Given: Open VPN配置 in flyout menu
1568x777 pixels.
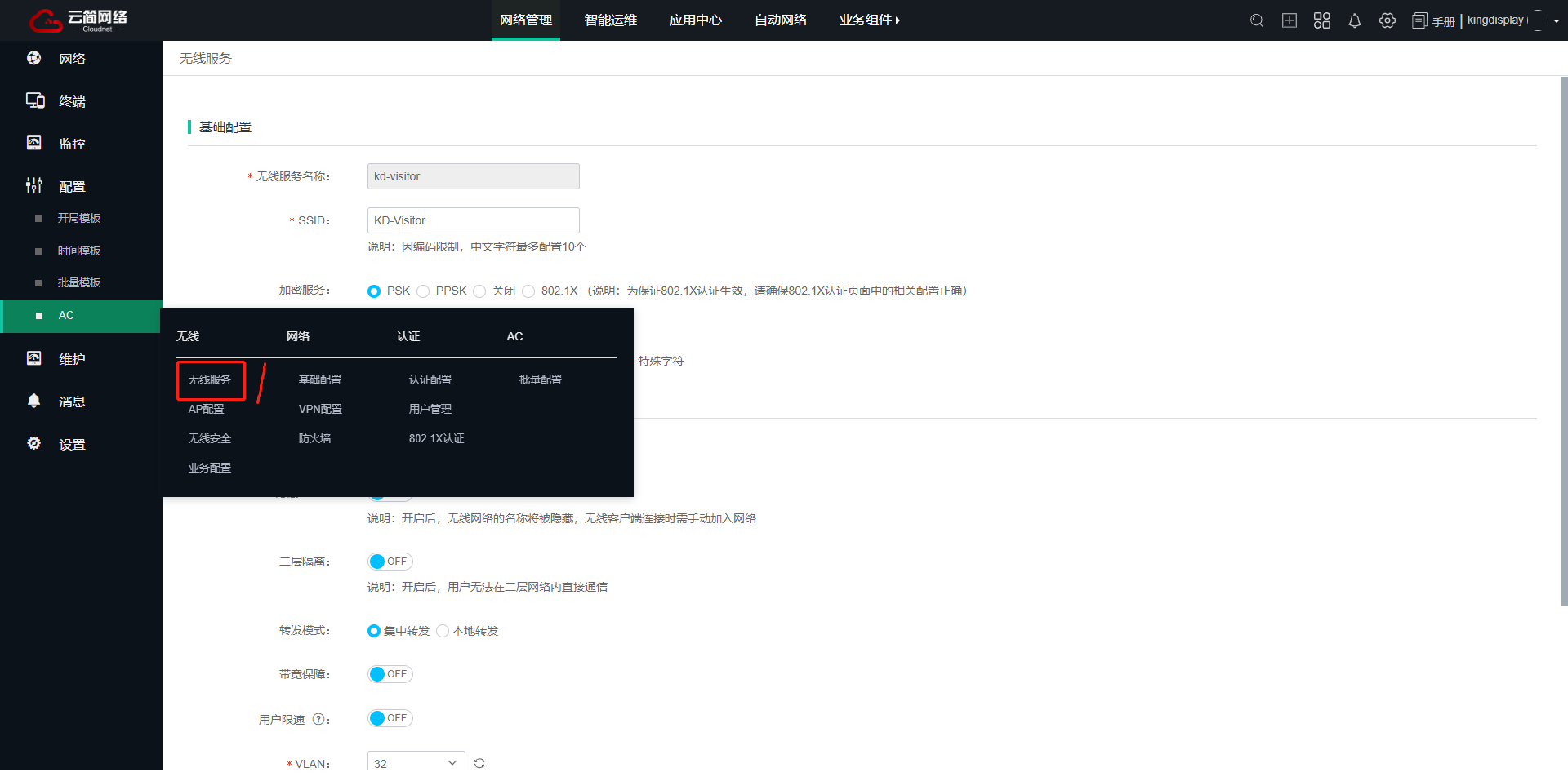Looking at the screenshot, I should (320, 409).
